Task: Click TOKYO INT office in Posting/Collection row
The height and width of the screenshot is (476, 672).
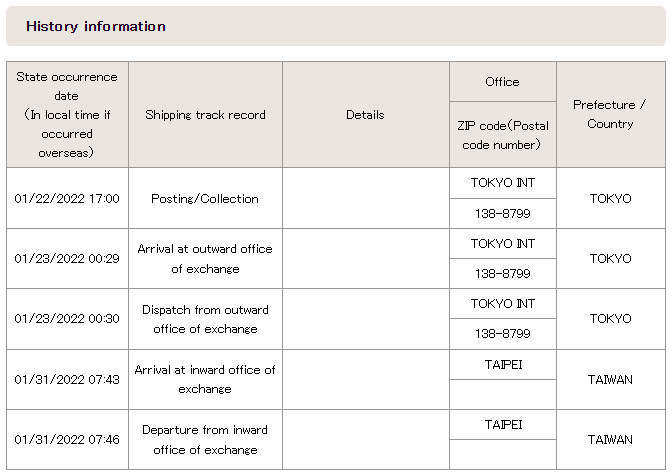Action: (x=503, y=183)
